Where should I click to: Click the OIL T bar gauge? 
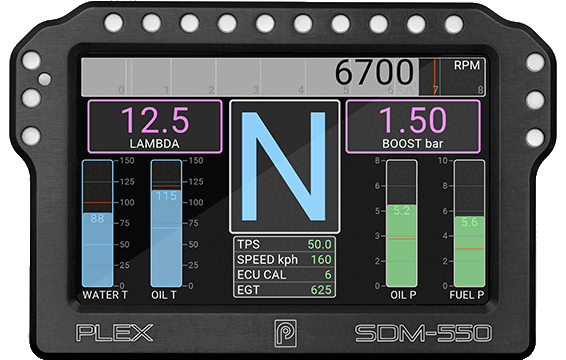click(166, 223)
